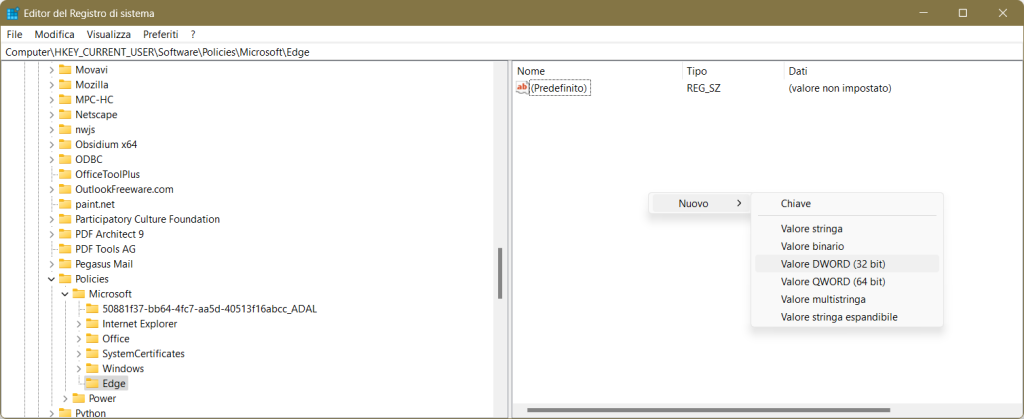Expand the Internet Explorer key

click(x=79, y=324)
